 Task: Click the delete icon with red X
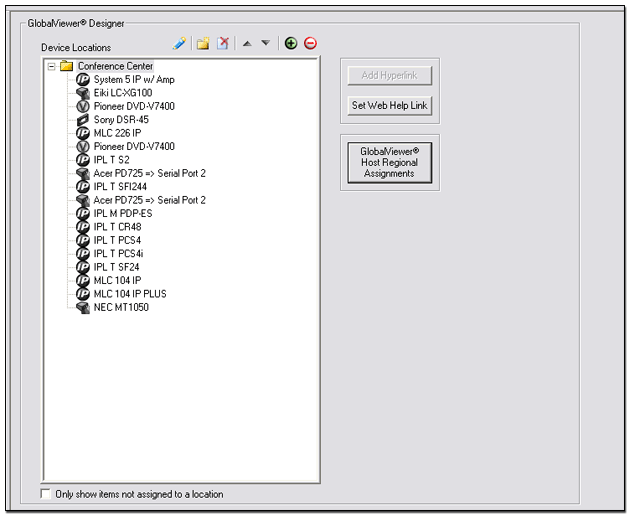223,44
